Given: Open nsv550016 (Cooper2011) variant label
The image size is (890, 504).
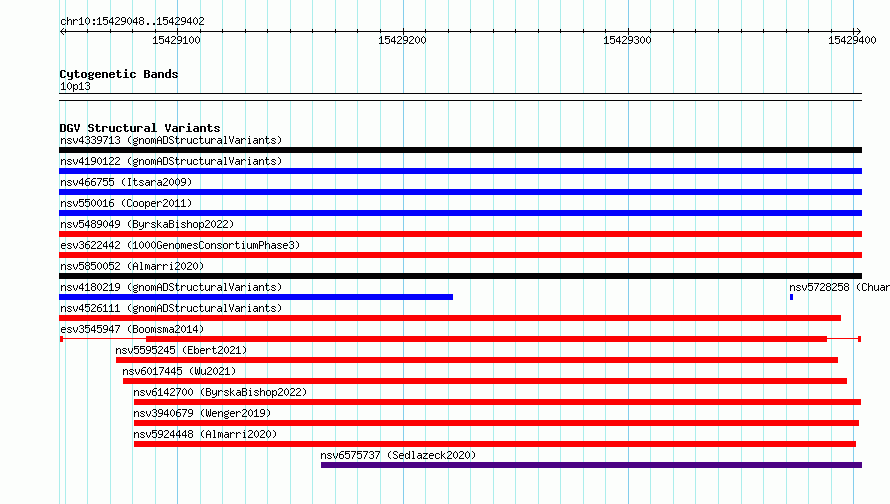Looking at the screenshot, I should (126, 203).
